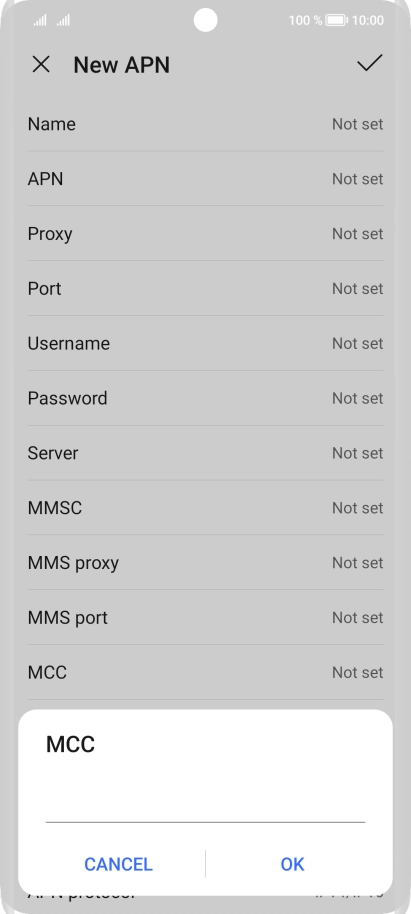Open the MMS port row
411x914 pixels.
tap(205, 617)
